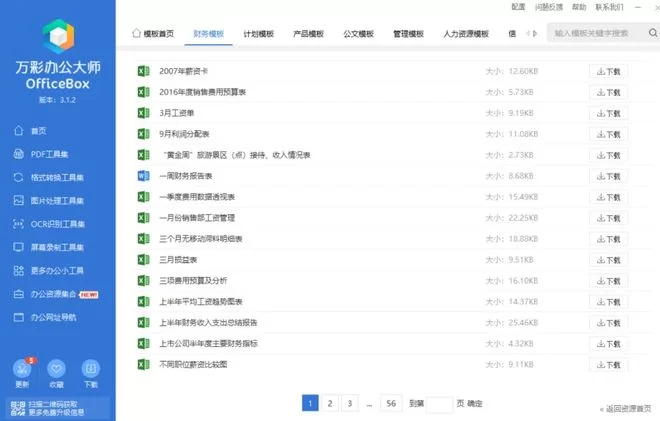
Task: Switch to the 管理模板 tab
Action: [x=408, y=34]
